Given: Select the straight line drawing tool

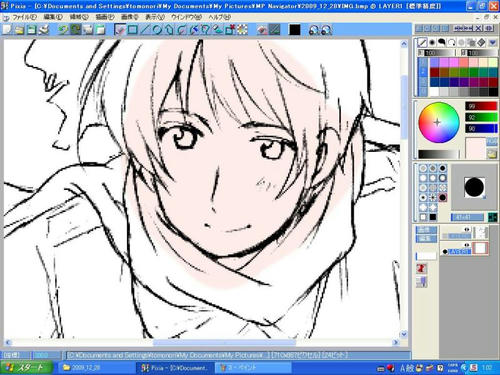Looking at the screenshot, I should 144,30.
